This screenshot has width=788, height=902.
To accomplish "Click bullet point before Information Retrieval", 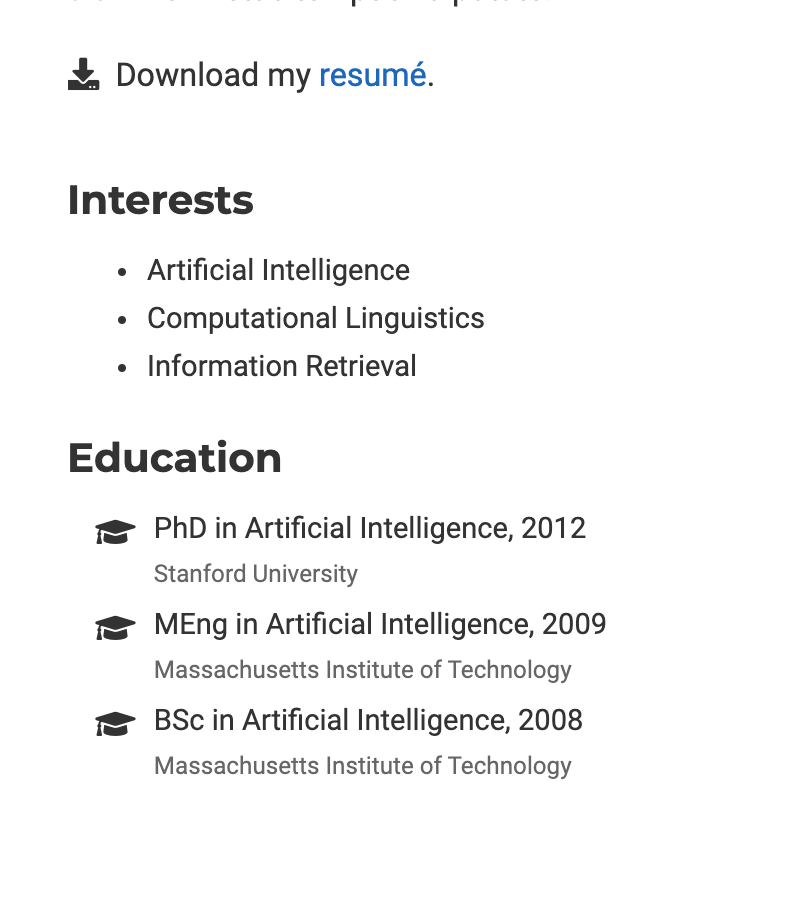I will tap(121, 368).
